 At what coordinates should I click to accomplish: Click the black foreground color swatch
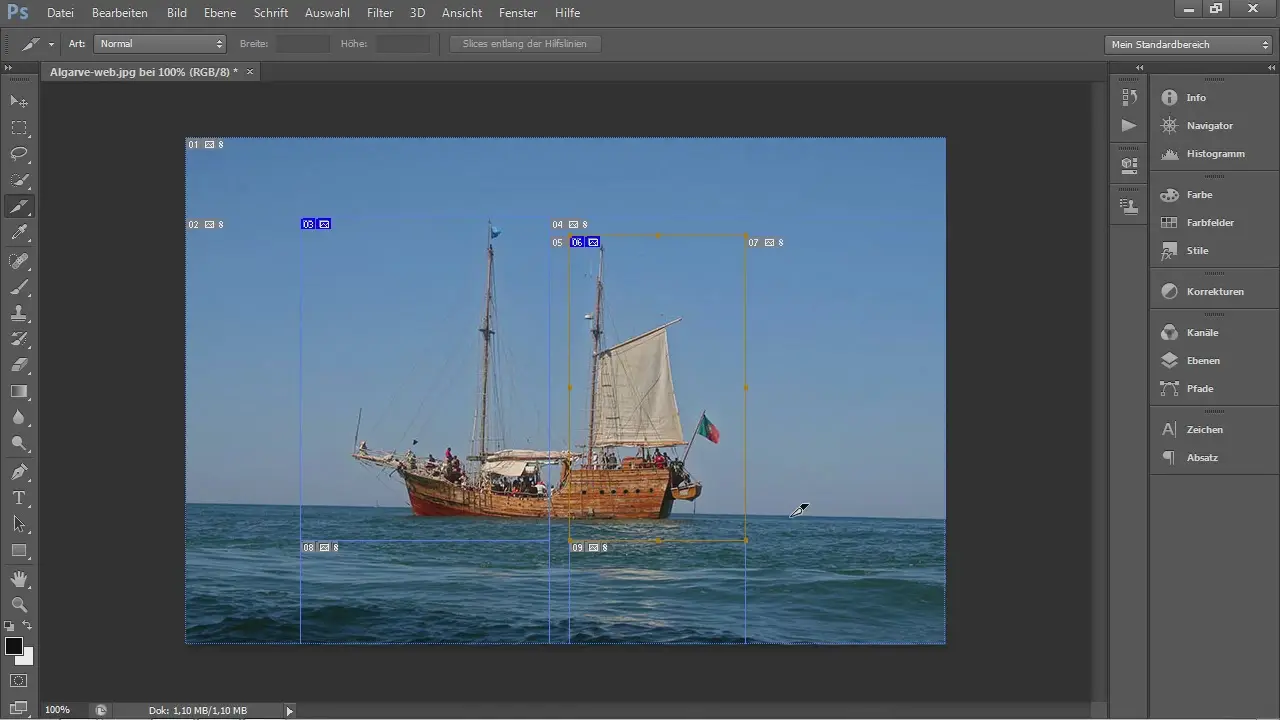(14, 646)
